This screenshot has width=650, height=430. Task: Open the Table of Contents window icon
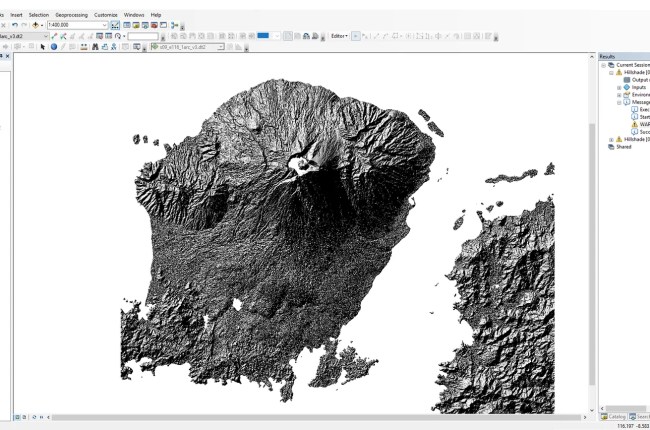[127, 25]
